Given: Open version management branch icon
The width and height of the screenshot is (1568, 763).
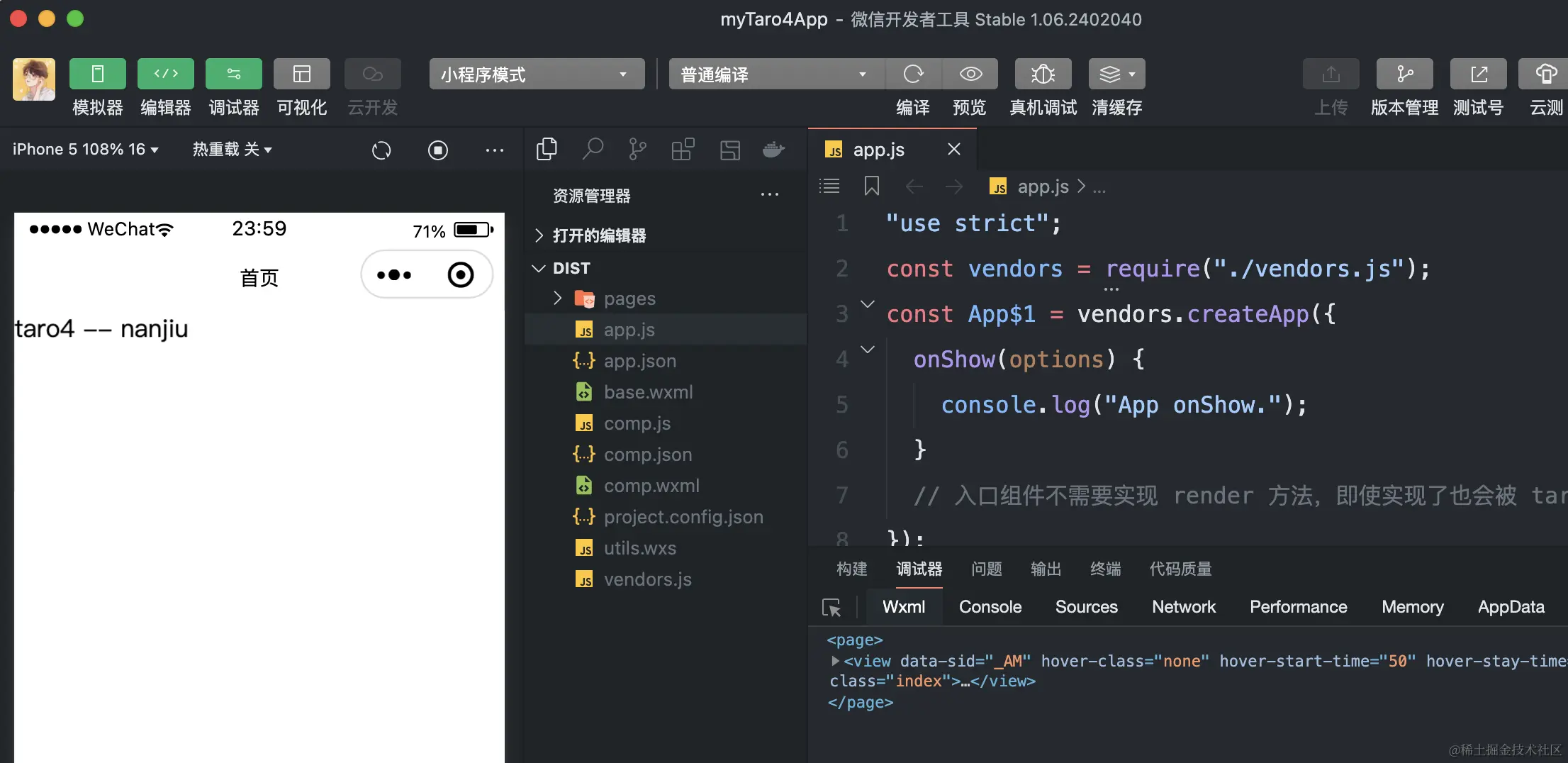Looking at the screenshot, I should click(1404, 74).
